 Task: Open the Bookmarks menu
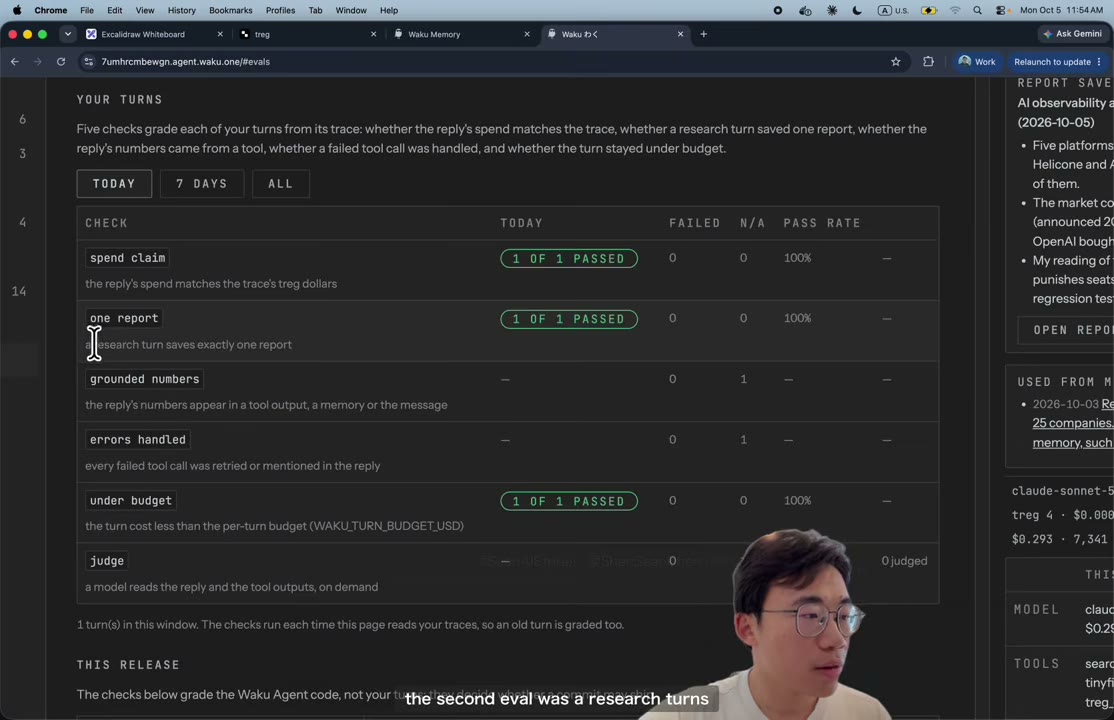coord(230,11)
